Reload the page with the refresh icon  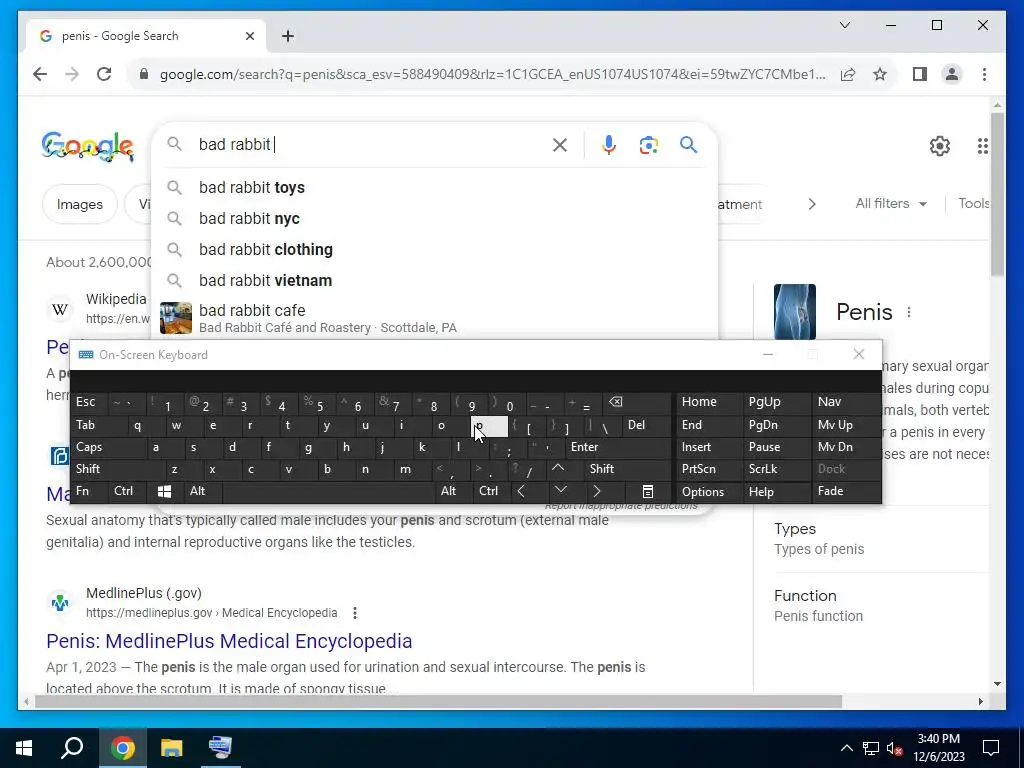104,74
